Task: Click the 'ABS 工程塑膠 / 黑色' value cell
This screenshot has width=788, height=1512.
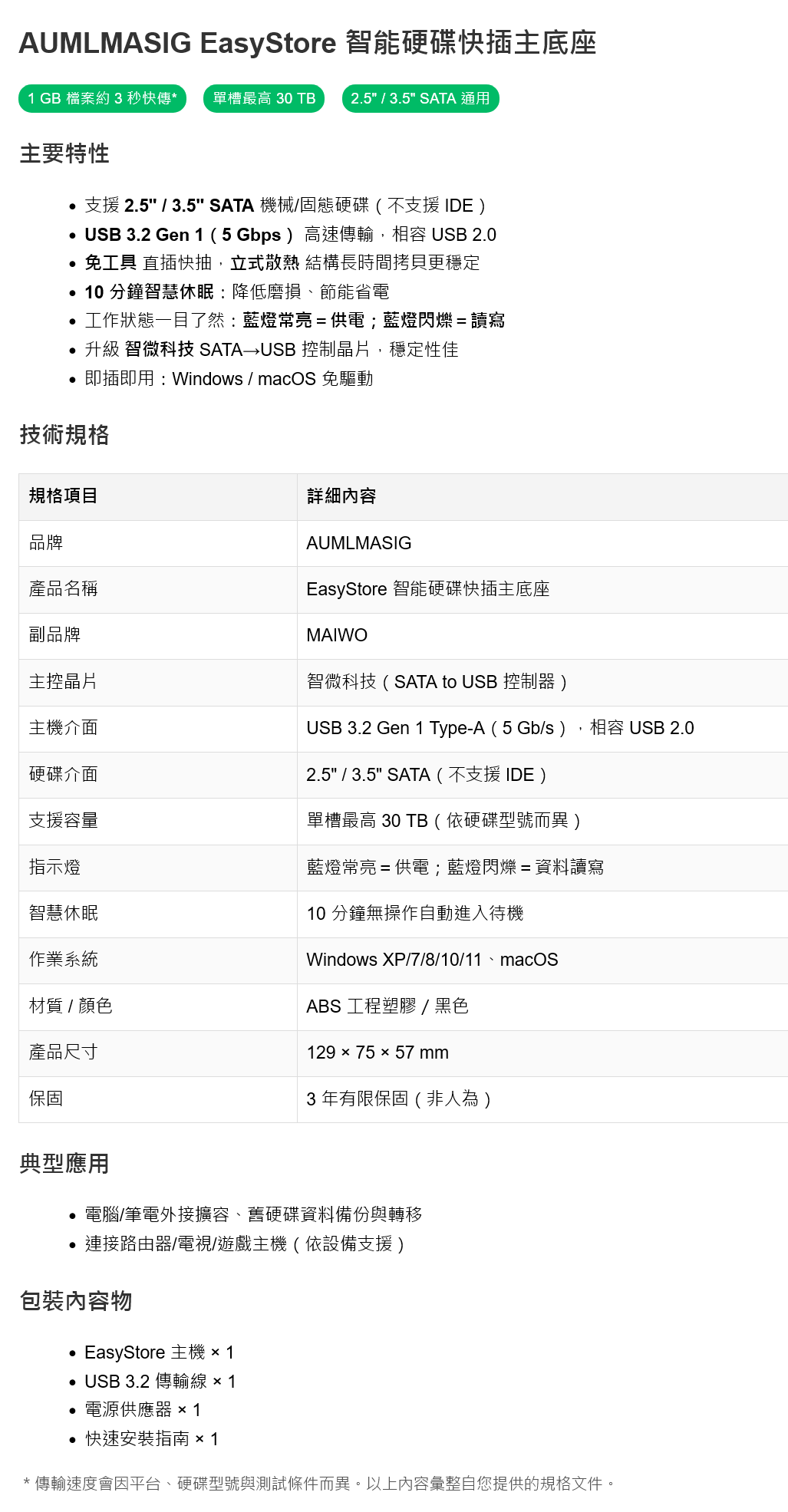Action: [542, 1006]
